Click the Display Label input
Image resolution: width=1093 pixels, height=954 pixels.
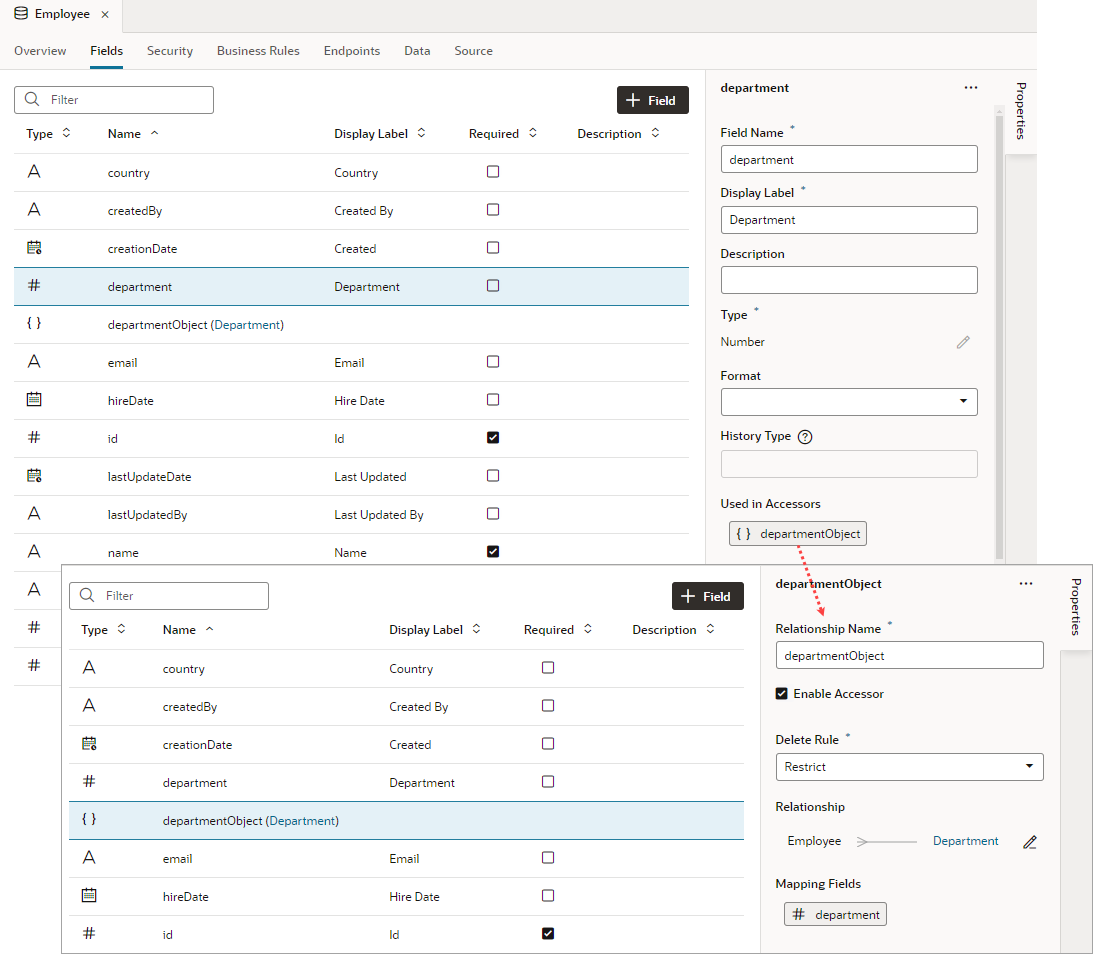tap(849, 220)
